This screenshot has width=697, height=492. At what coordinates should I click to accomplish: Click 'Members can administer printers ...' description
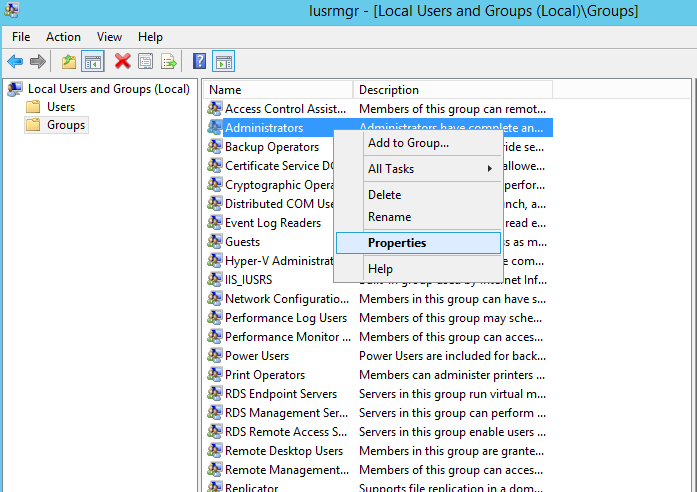452,375
